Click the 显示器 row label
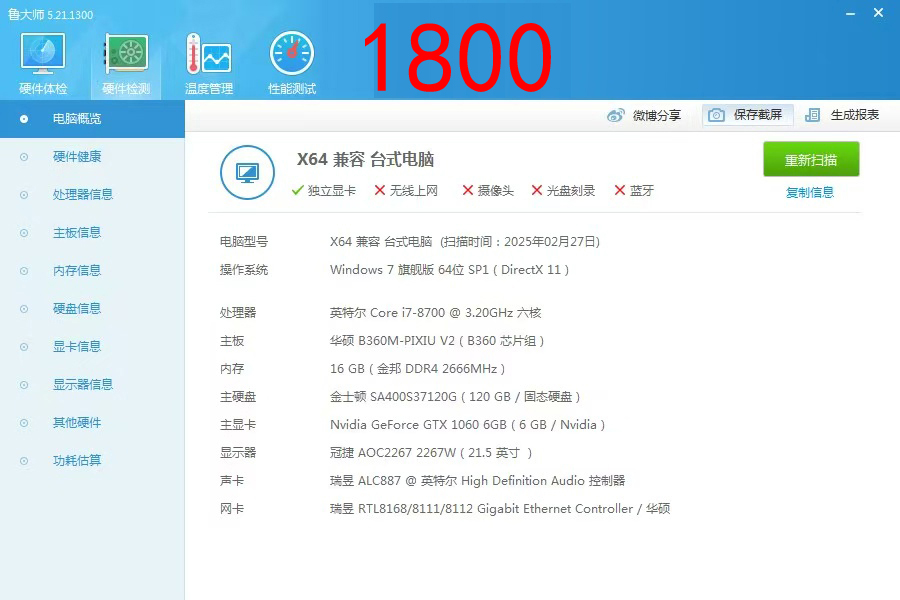 238,453
